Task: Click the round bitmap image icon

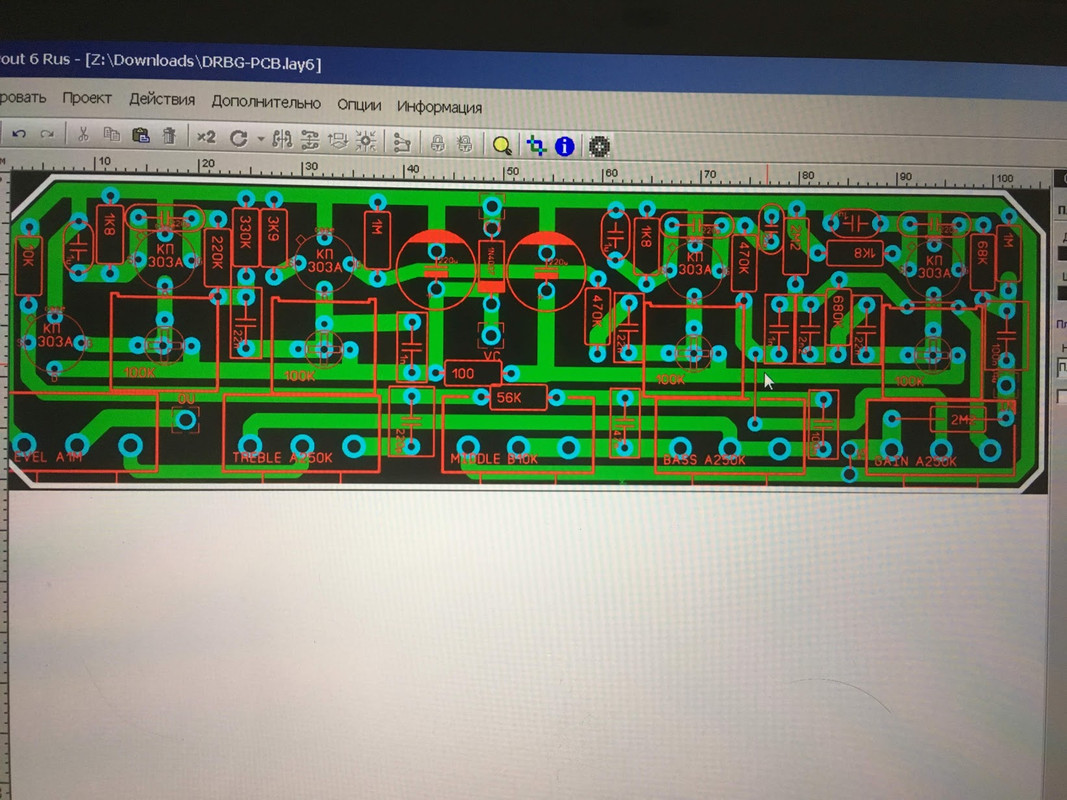Action: click(x=599, y=147)
